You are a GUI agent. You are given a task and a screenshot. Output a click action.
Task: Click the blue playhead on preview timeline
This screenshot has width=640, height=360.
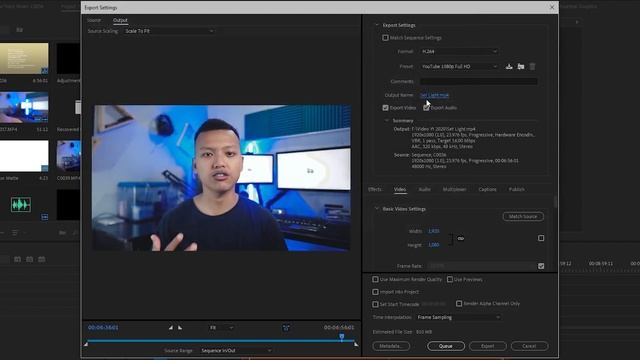coord(342,337)
